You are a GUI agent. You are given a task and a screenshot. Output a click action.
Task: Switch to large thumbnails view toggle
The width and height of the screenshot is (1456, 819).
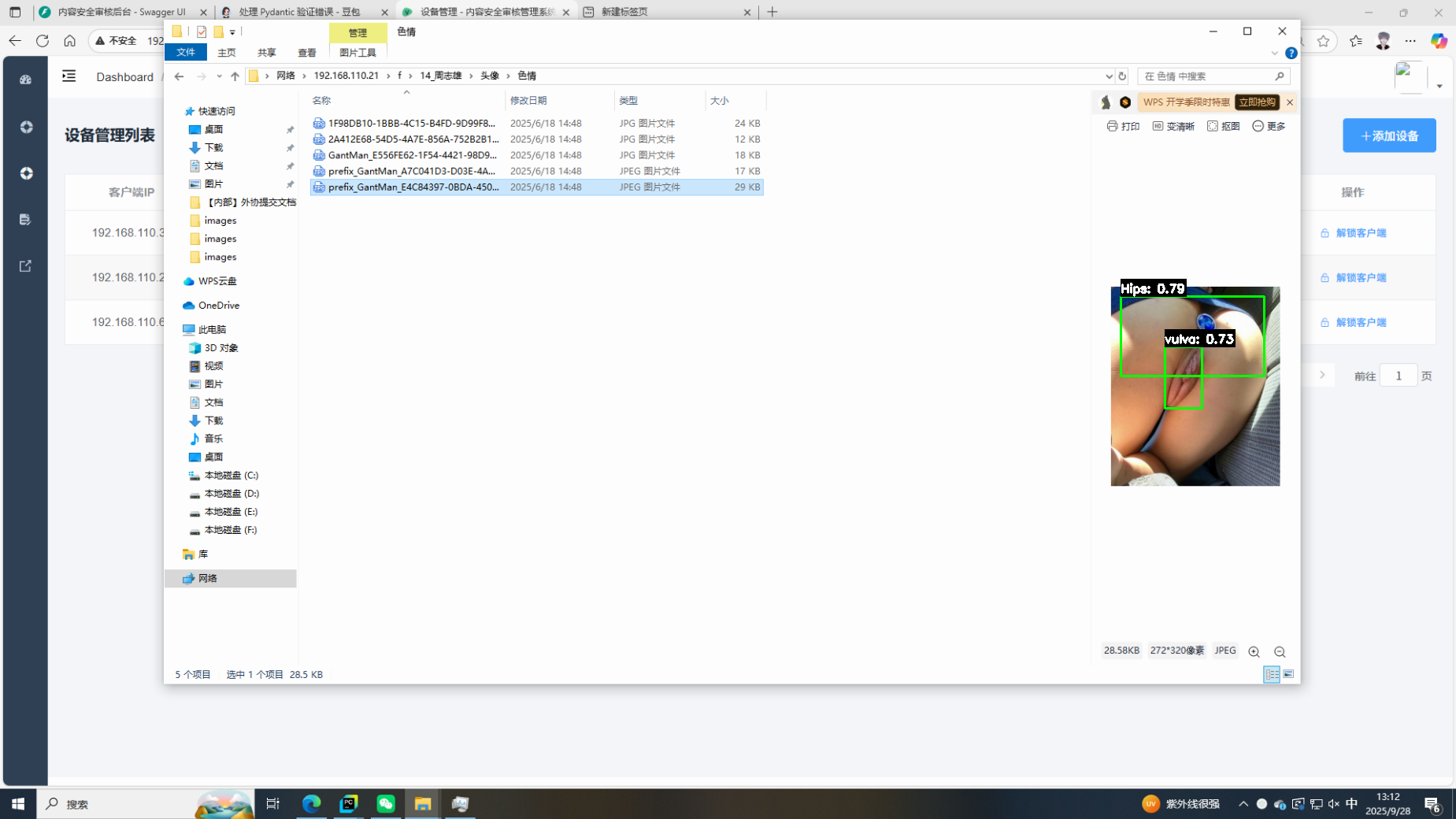(1288, 674)
